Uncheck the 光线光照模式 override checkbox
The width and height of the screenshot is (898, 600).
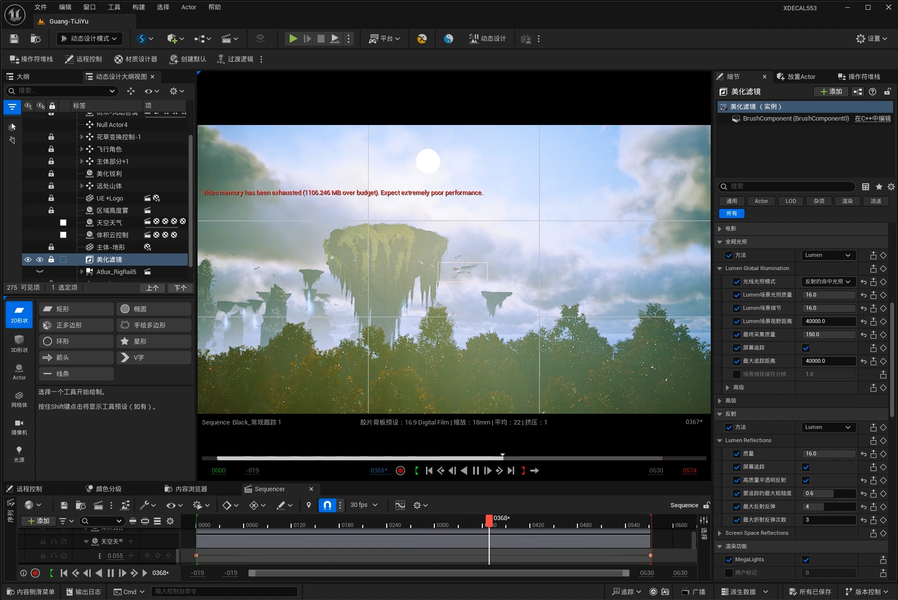tap(736, 282)
